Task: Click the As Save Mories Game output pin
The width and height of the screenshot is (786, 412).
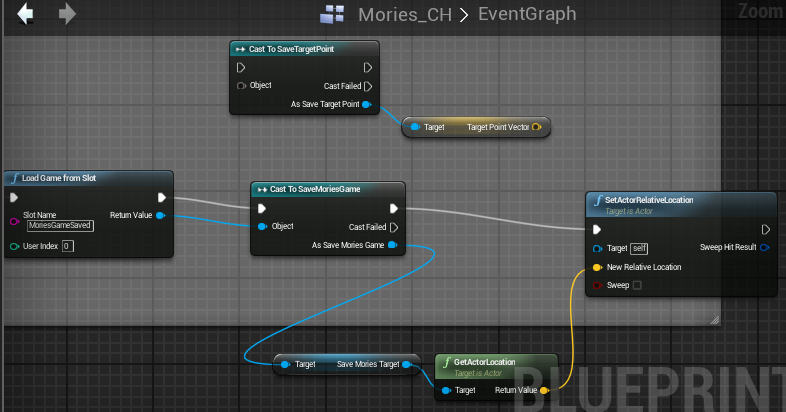Action: tap(393, 245)
